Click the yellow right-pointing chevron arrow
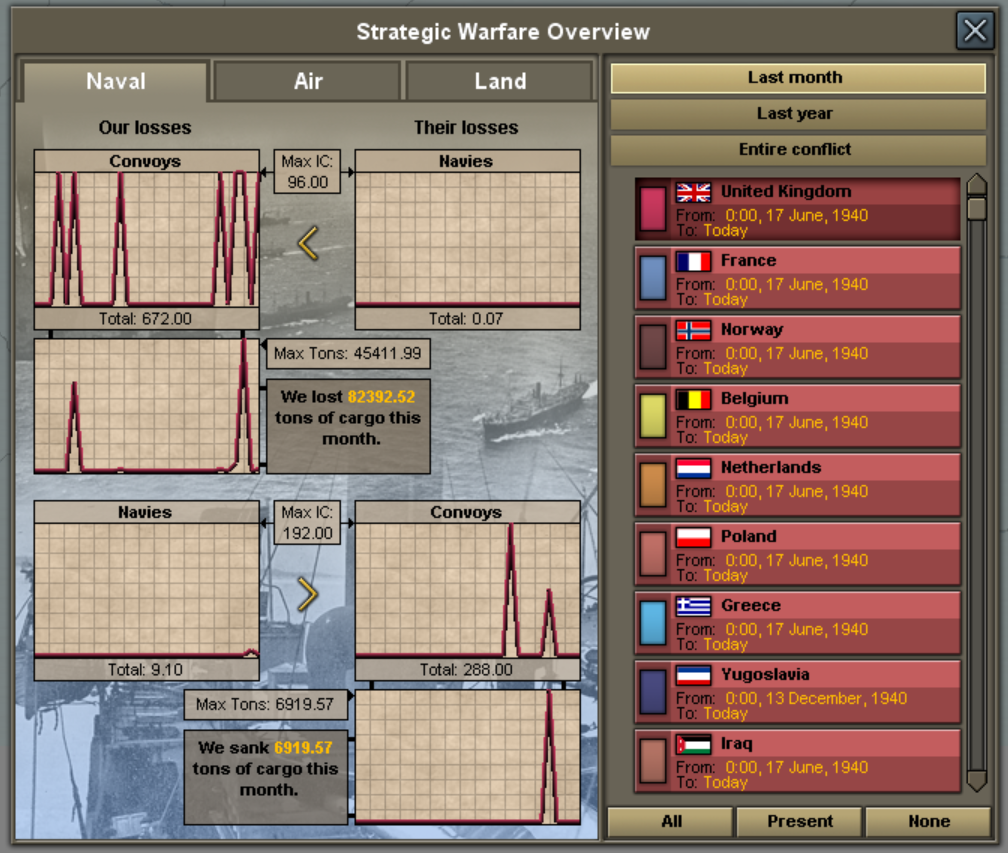The height and width of the screenshot is (853, 1008). coord(308,594)
